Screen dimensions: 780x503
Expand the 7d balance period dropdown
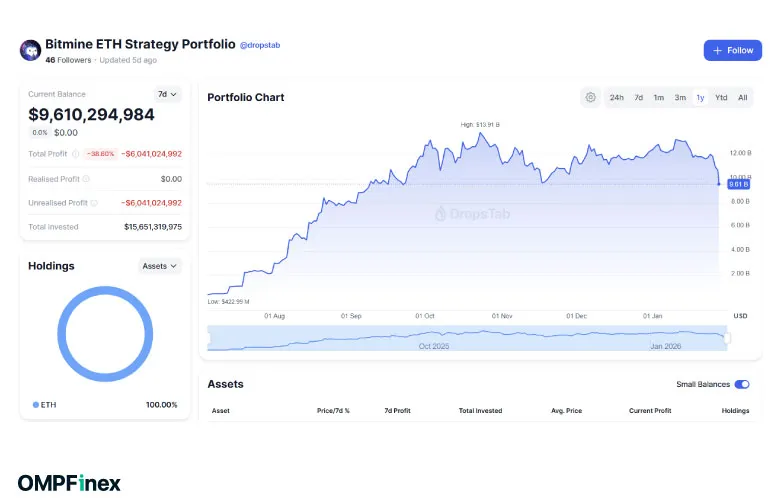click(167, 94)
